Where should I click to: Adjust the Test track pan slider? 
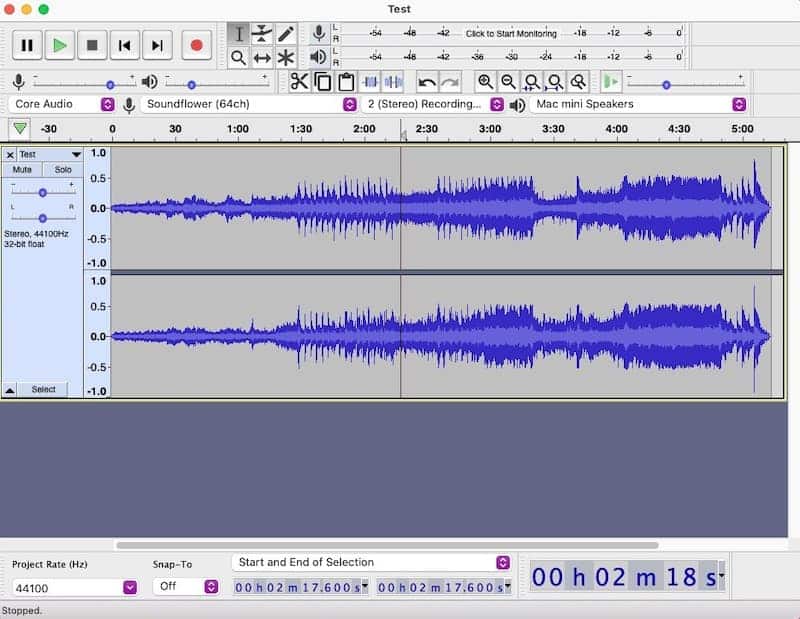(43, 218)
